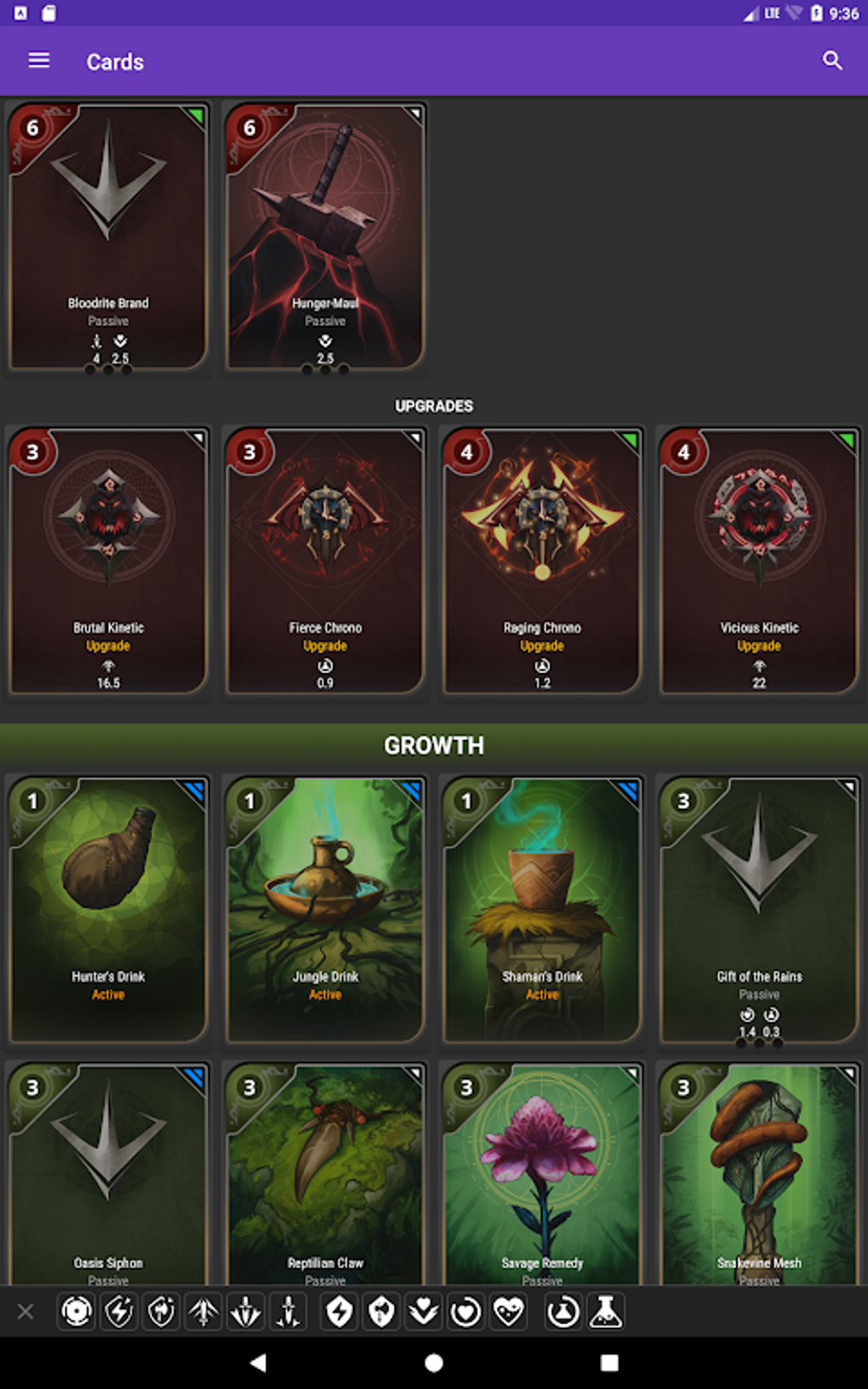Select the circular flask cooldown filter icon

pyautogui.click(x=563, y=1312)
